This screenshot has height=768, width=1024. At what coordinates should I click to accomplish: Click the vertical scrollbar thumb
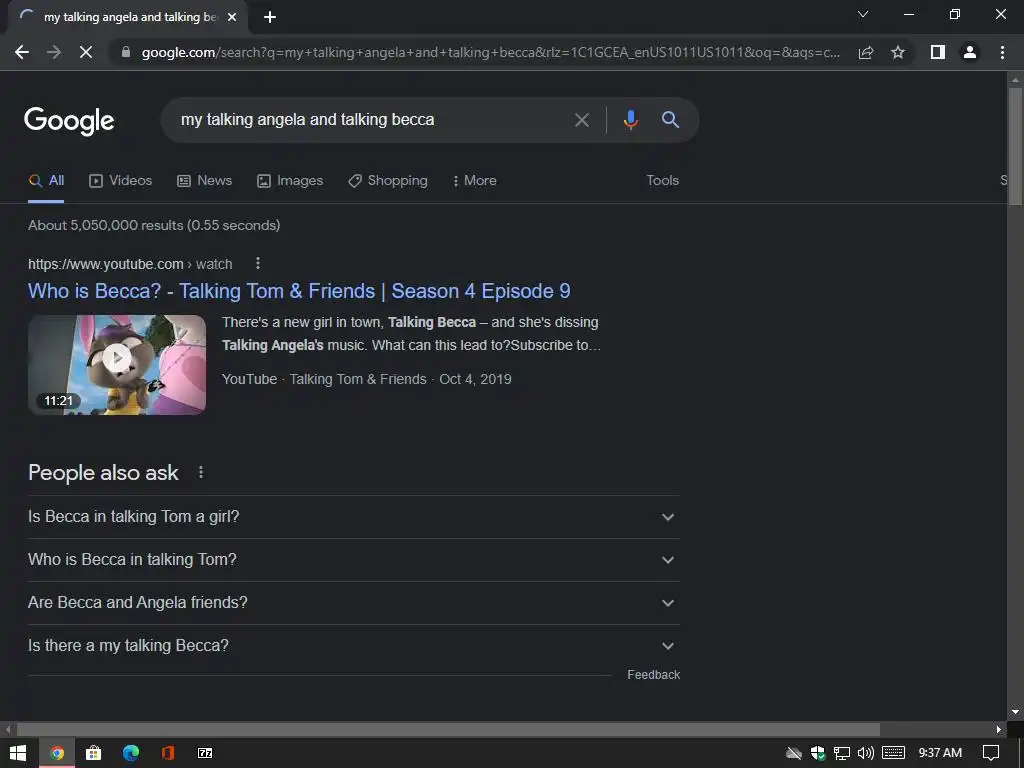coord(1015,147)
